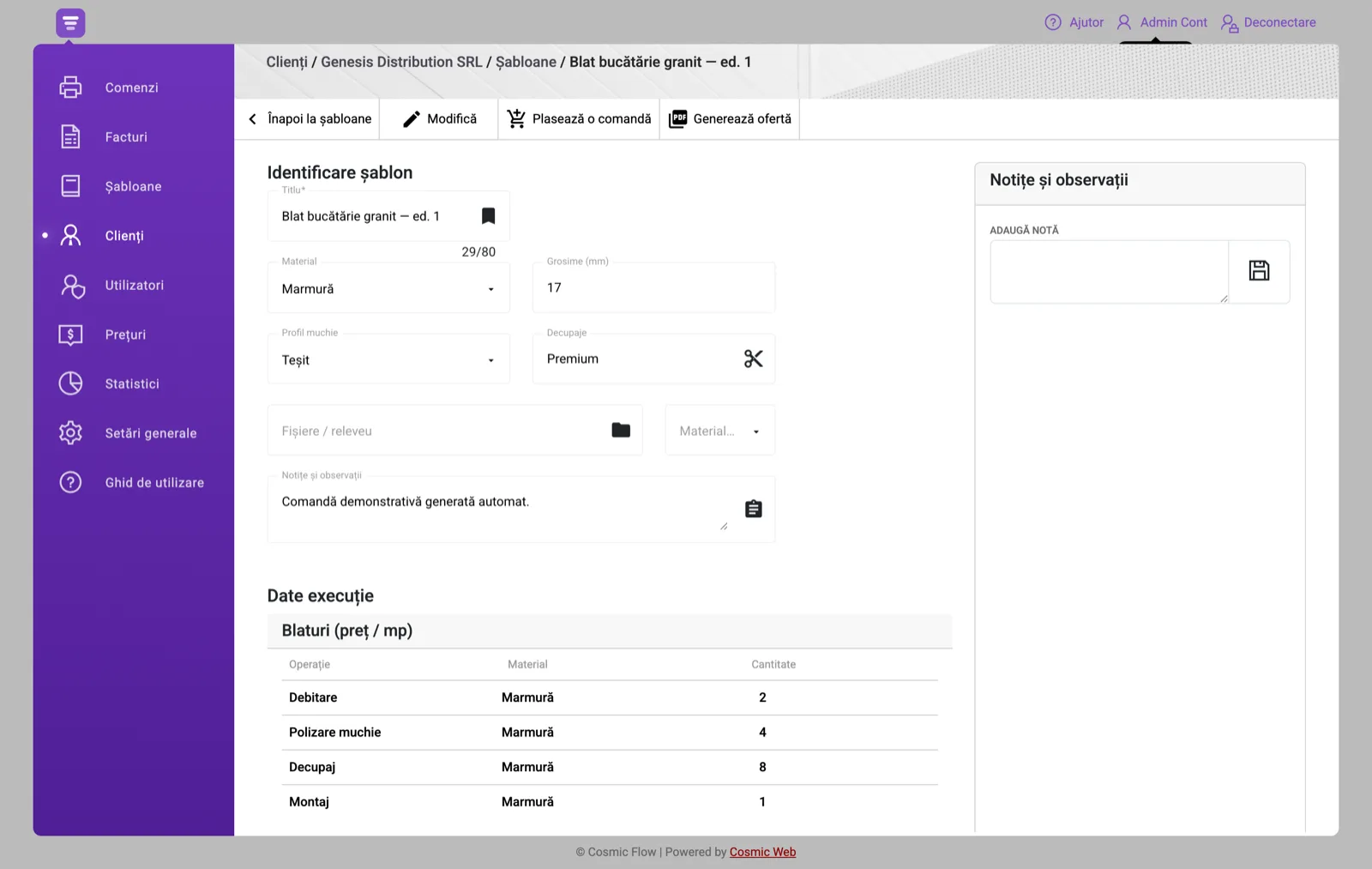
Task: Click the Facturi document icon
Action: coord(70,136)
